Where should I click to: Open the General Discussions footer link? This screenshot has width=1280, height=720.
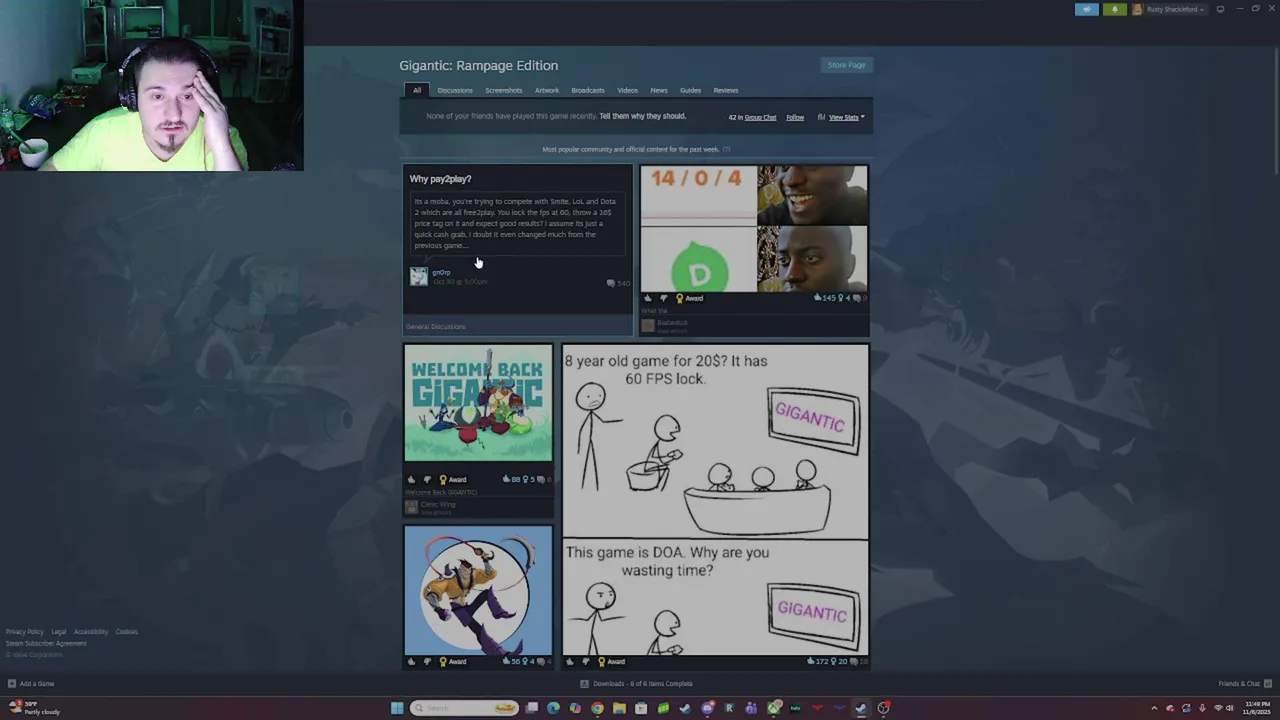click(435, 326)
